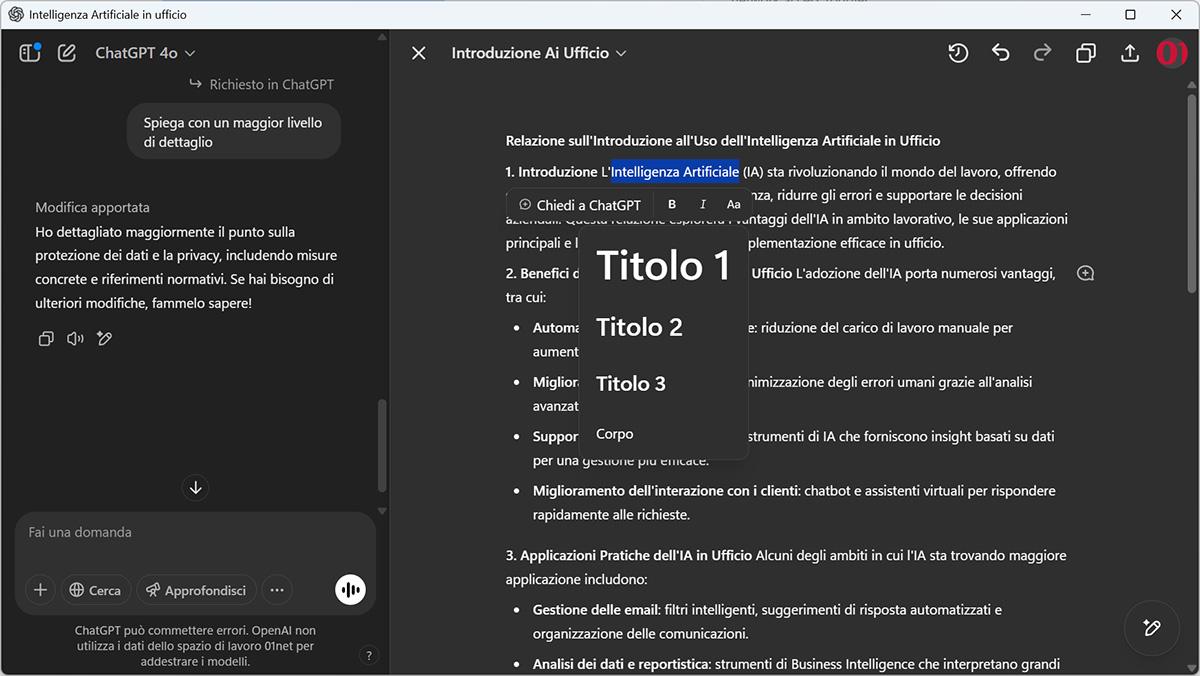1200x676 pixels.
Task: Share the canvas with the upload icon
Action: click(x=1130, y=53)
